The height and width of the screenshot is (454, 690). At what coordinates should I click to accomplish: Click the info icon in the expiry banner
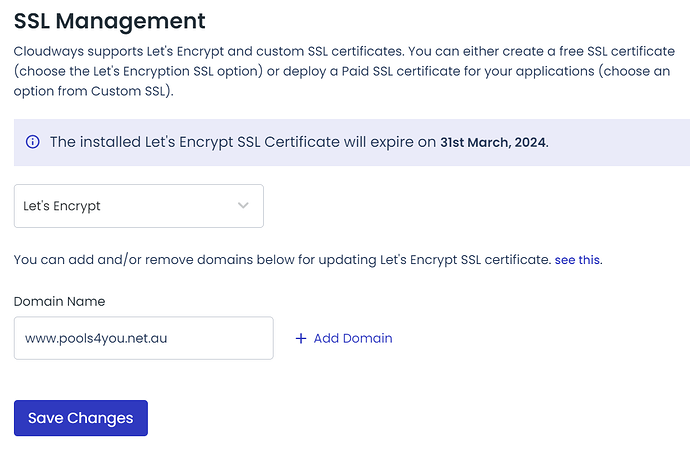(x=33, y=142)
